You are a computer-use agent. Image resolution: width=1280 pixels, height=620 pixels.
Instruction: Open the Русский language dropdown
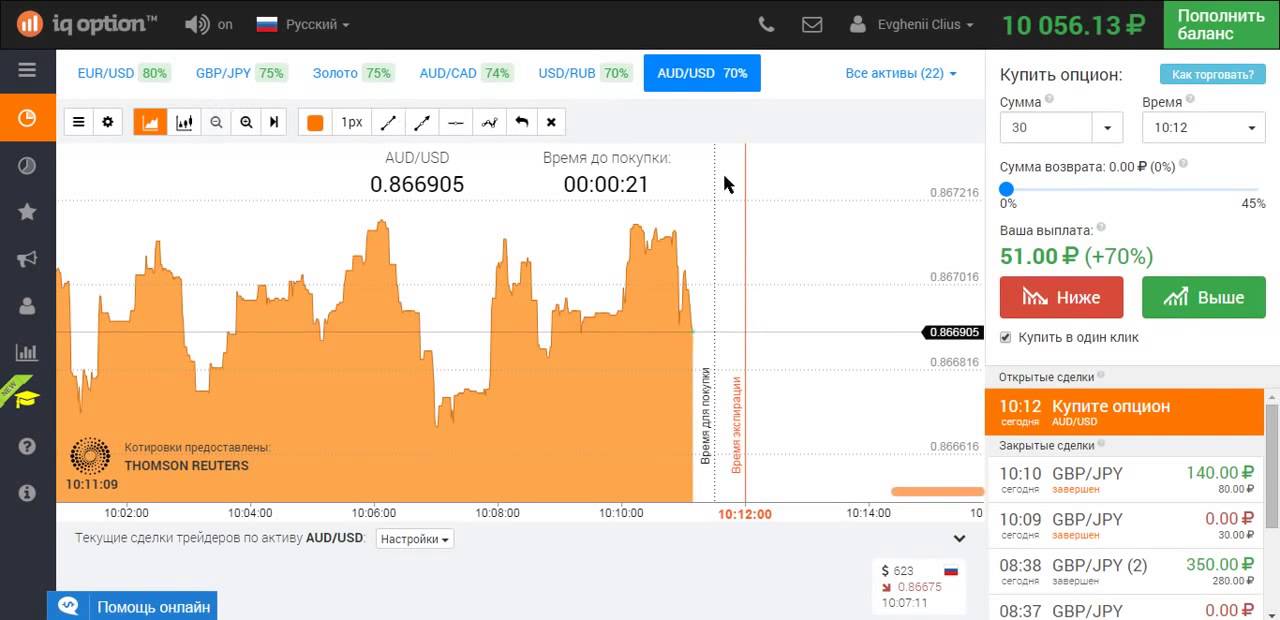pyautogui.click(x=304, y=24)
